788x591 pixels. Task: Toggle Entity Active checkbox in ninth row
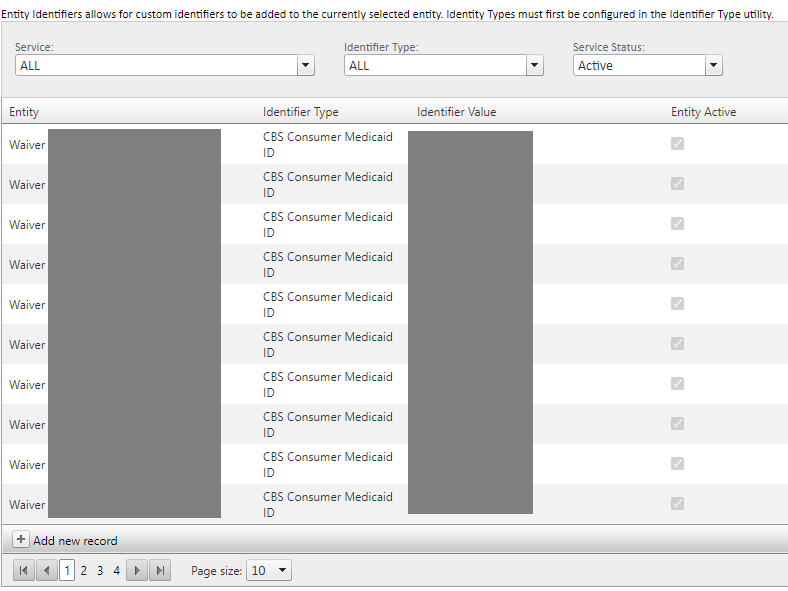(677, 463)
